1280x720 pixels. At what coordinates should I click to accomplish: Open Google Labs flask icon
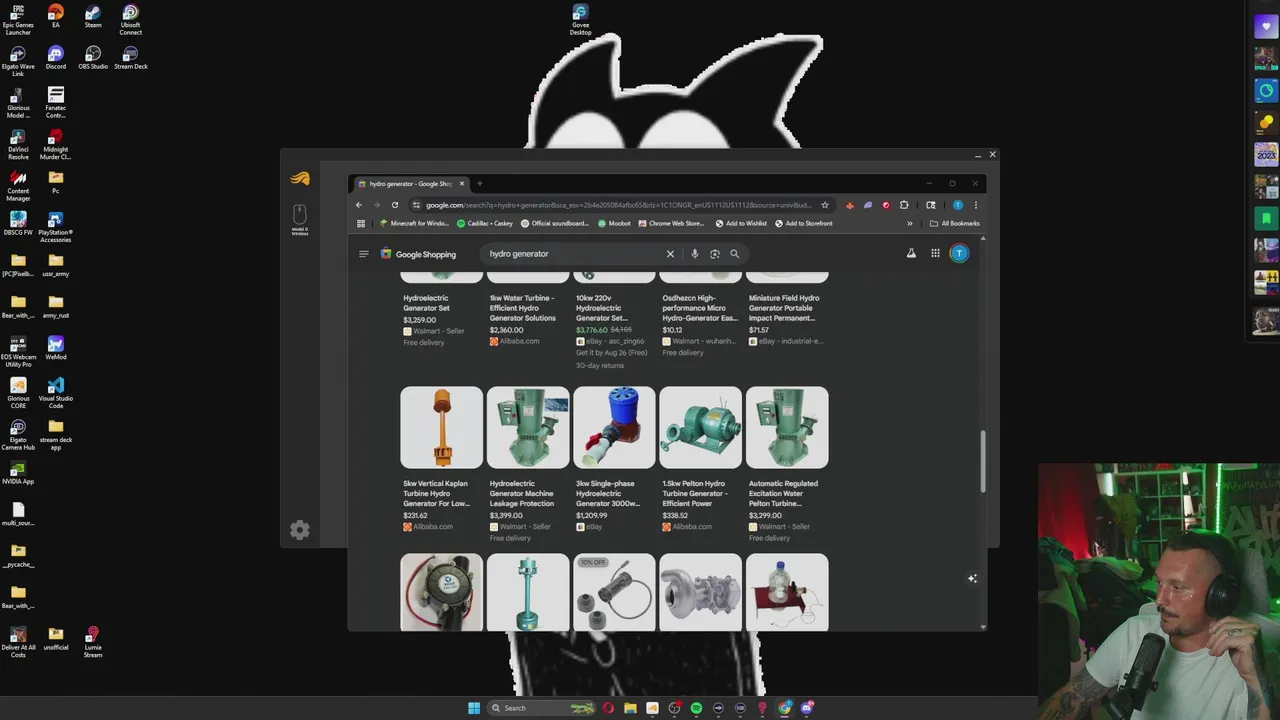coord(911,254)
